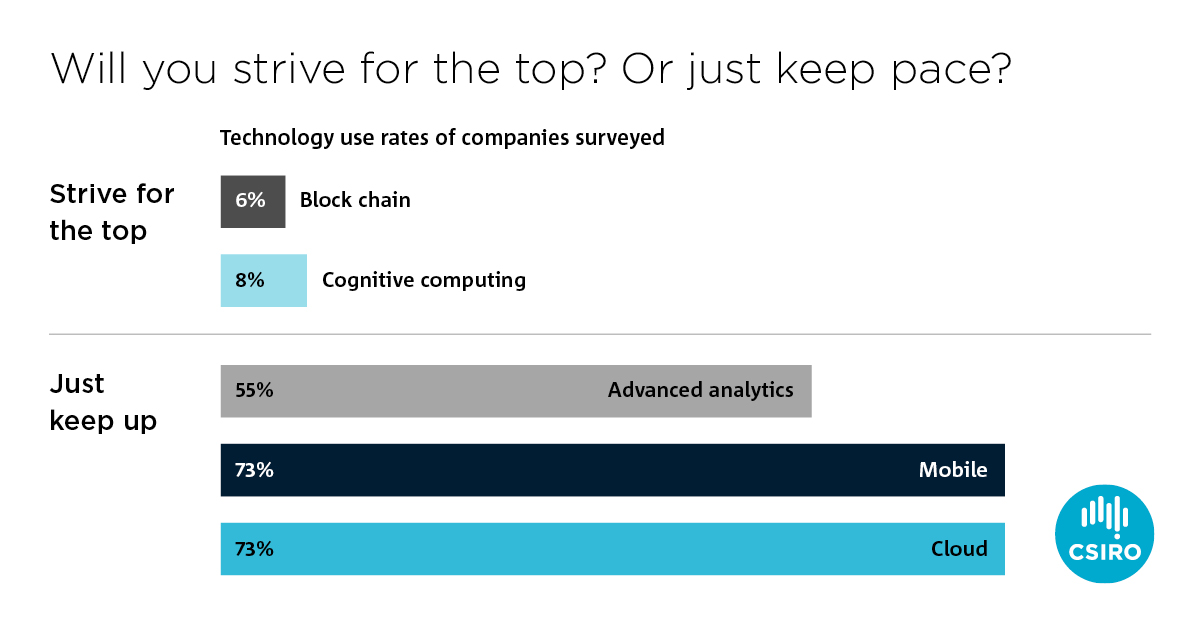
Task: Click the horizontal divider line between sections
Action: click(600, 334)
